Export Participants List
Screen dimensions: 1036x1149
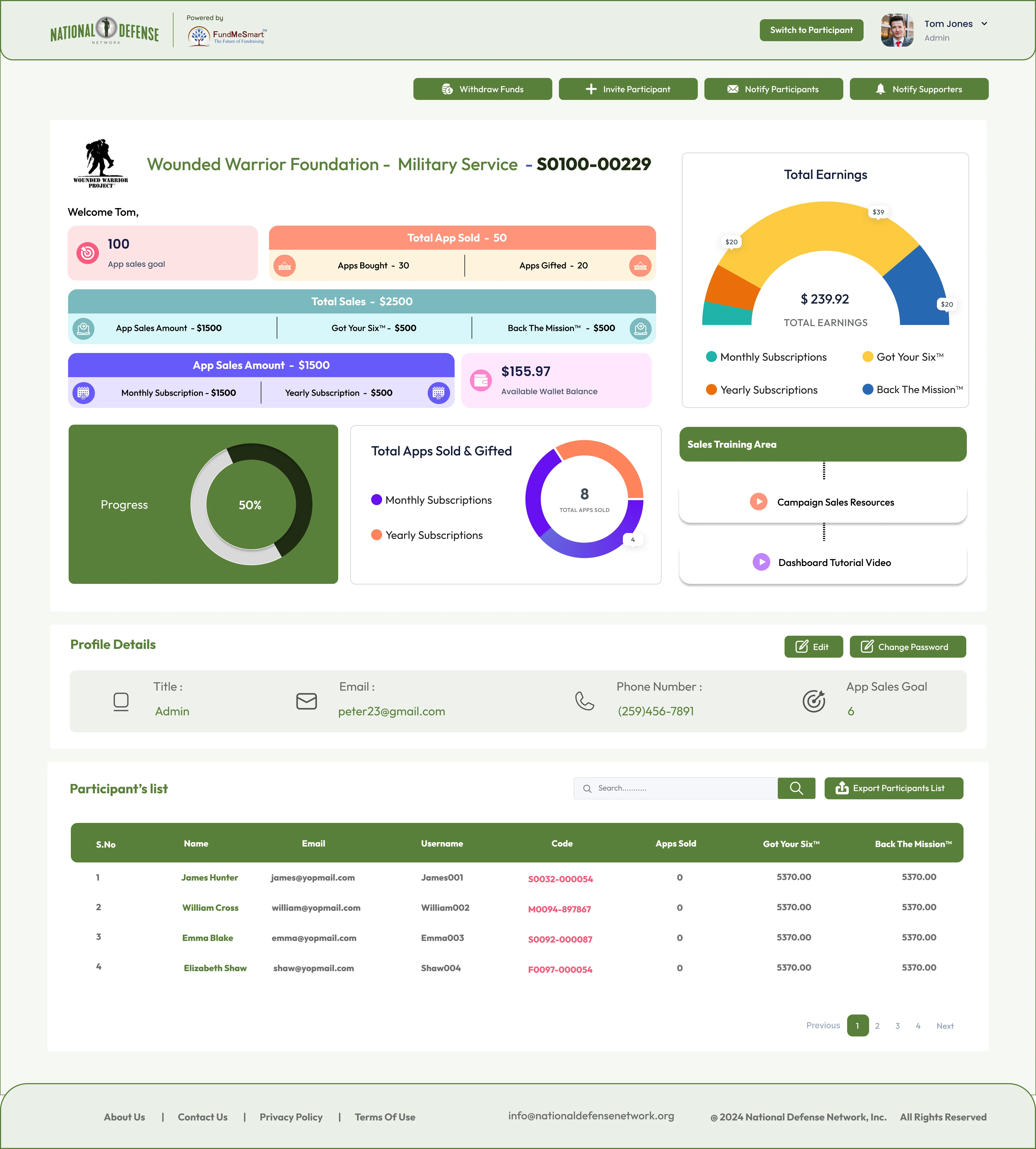[894, 788]
